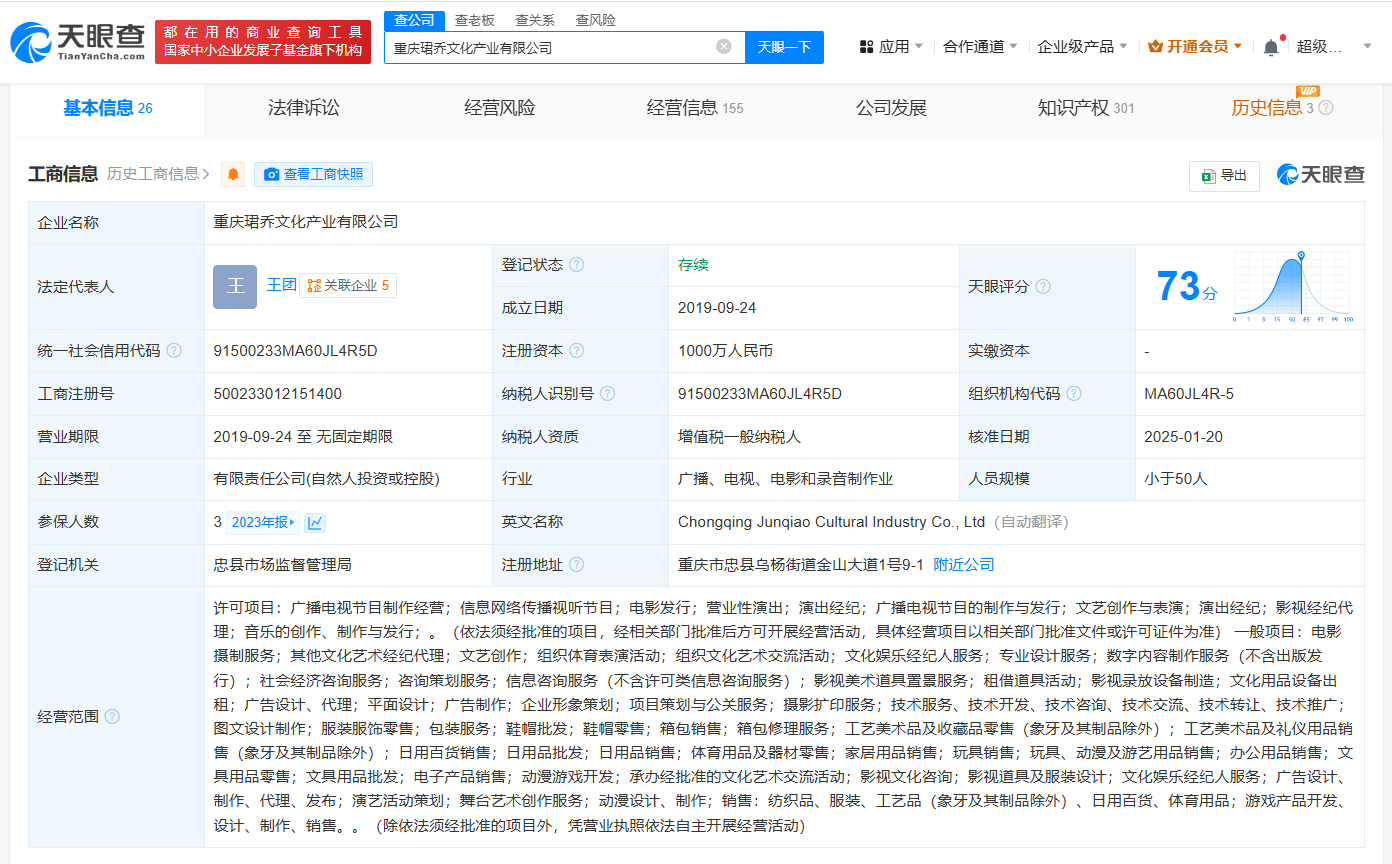Click the 王 legal representative avatar
1392x864 pixels.
tap(235, 286)
